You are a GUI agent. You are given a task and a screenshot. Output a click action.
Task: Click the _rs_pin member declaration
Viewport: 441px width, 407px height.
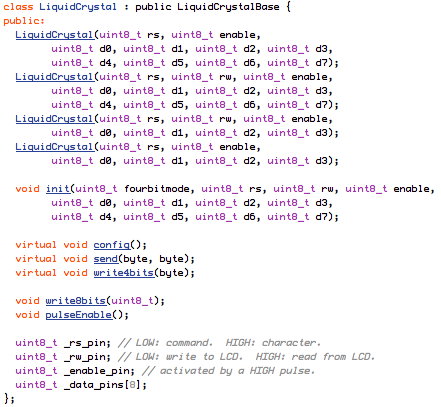[x=63, y=343]
